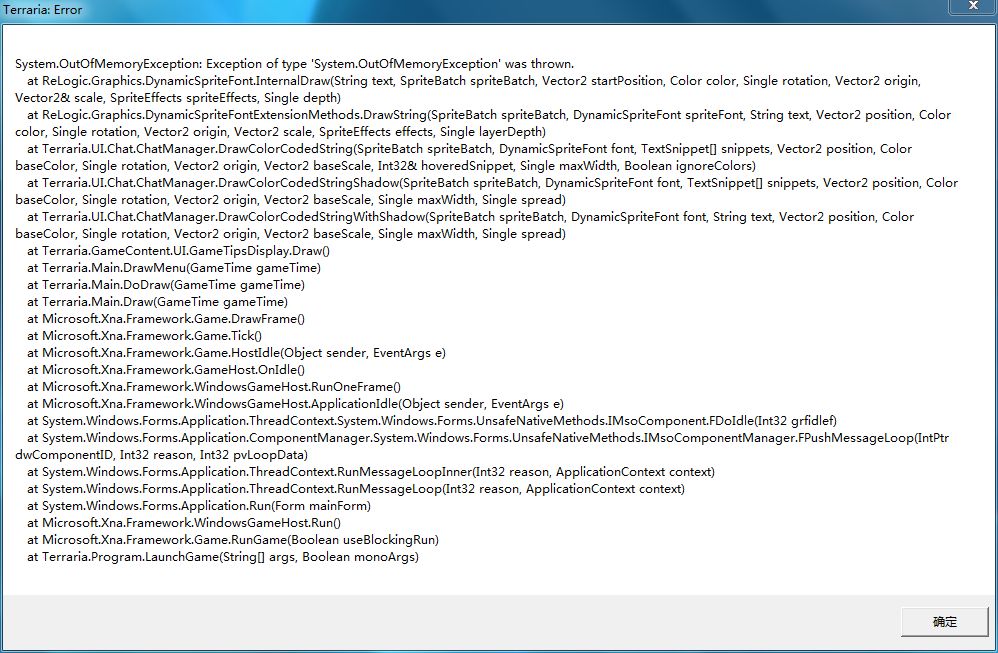Screen dimensions: 998x653
Task: Click the Game.Tick() line
Action: tap(144, 336)
